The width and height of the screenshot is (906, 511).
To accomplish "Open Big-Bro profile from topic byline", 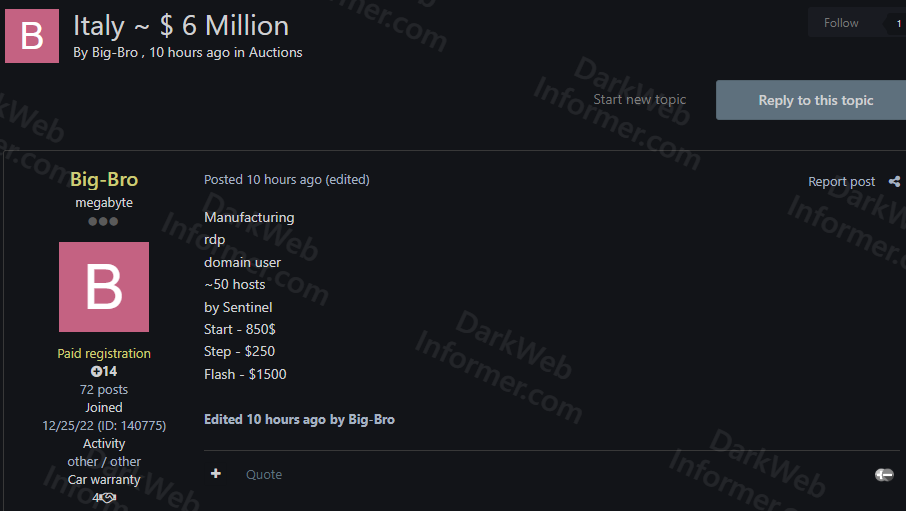I will [x=114, y=52].
